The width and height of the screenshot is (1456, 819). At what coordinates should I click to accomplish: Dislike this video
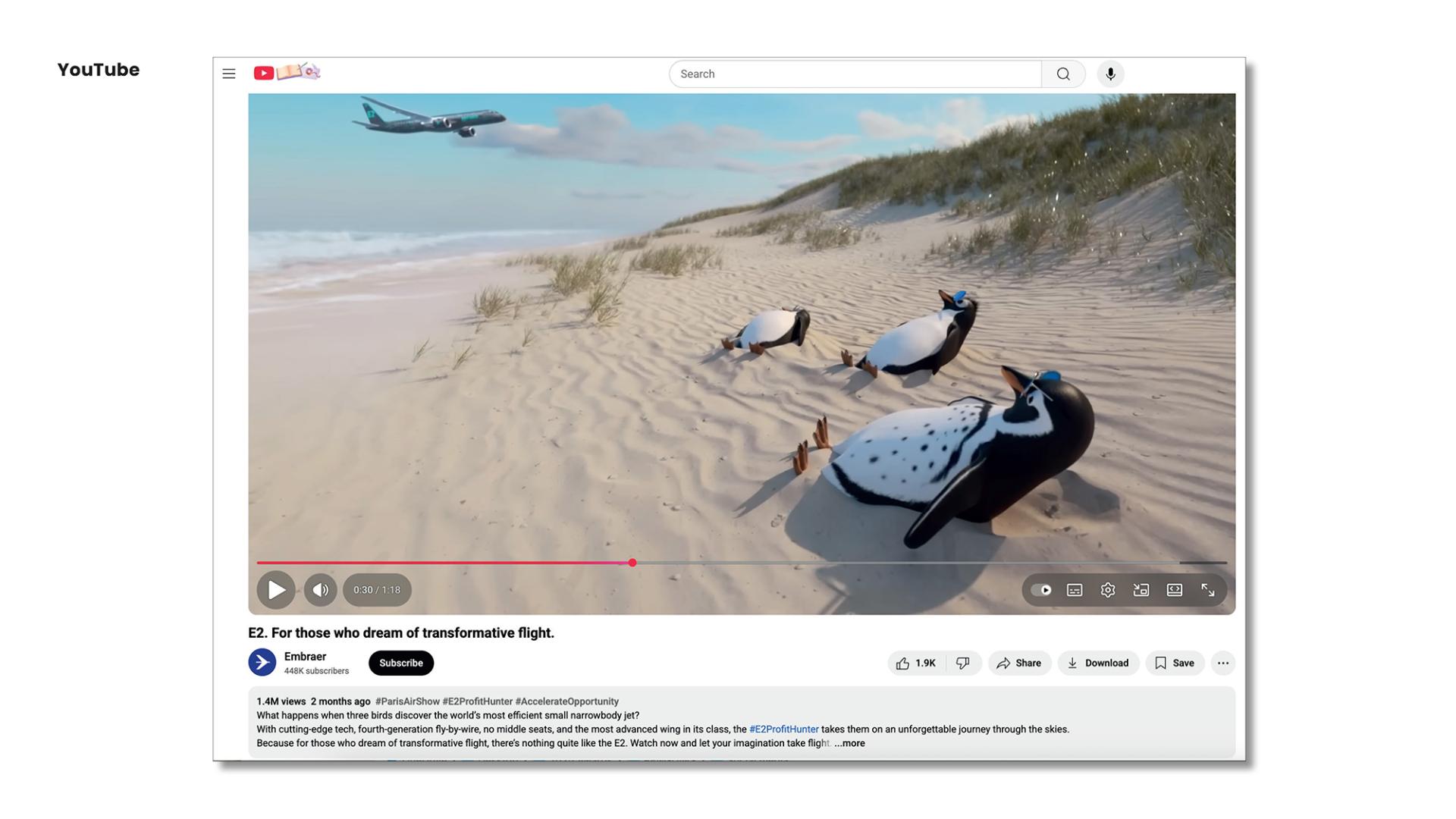point(963,663)
